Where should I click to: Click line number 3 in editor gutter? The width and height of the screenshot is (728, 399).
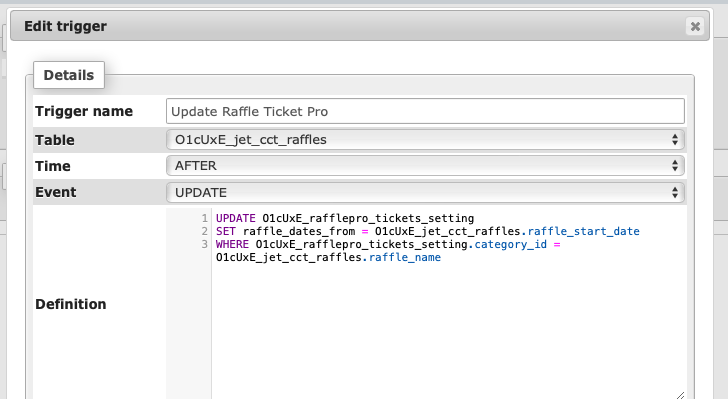[204, 244]
